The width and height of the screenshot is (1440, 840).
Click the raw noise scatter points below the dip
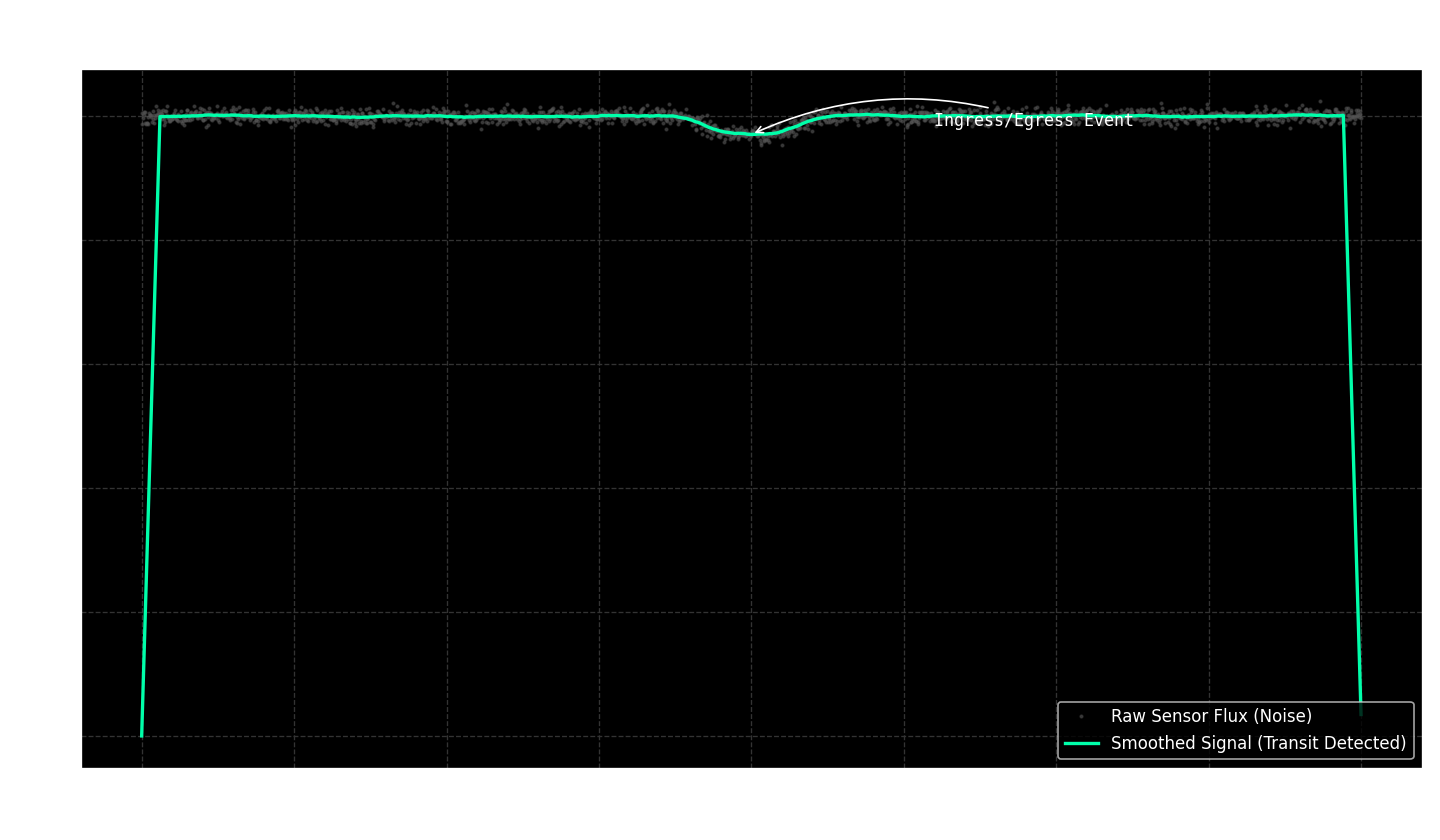click(765, 142)
